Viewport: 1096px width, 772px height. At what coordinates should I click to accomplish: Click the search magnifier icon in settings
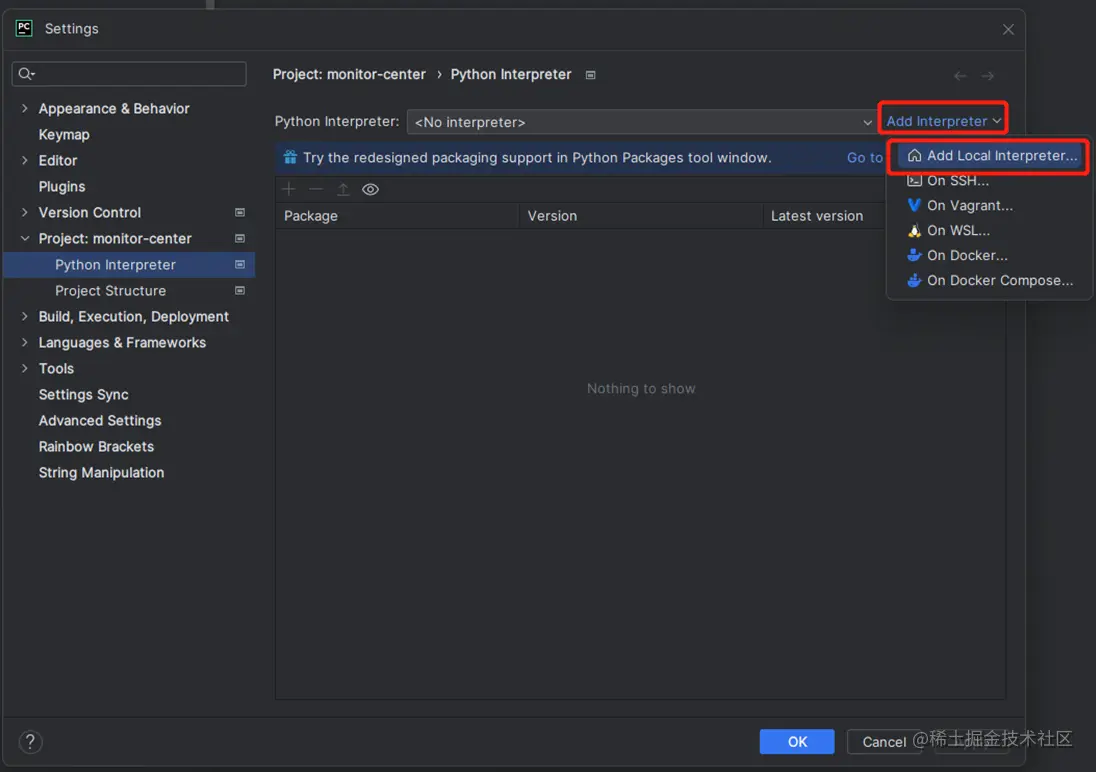(26, 73)
